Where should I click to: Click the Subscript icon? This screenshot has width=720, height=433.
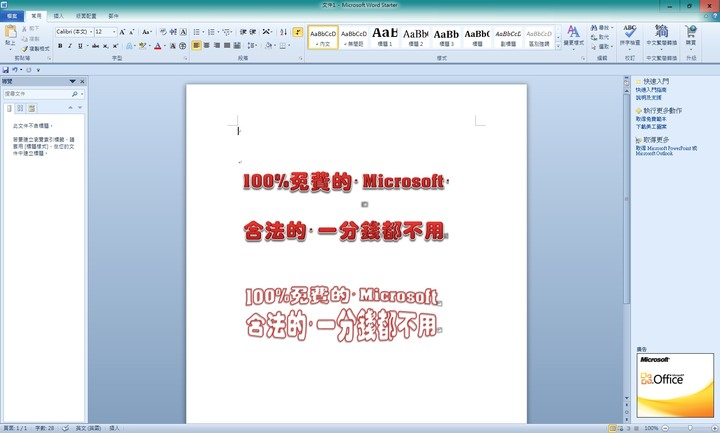[x=106, y=46]
